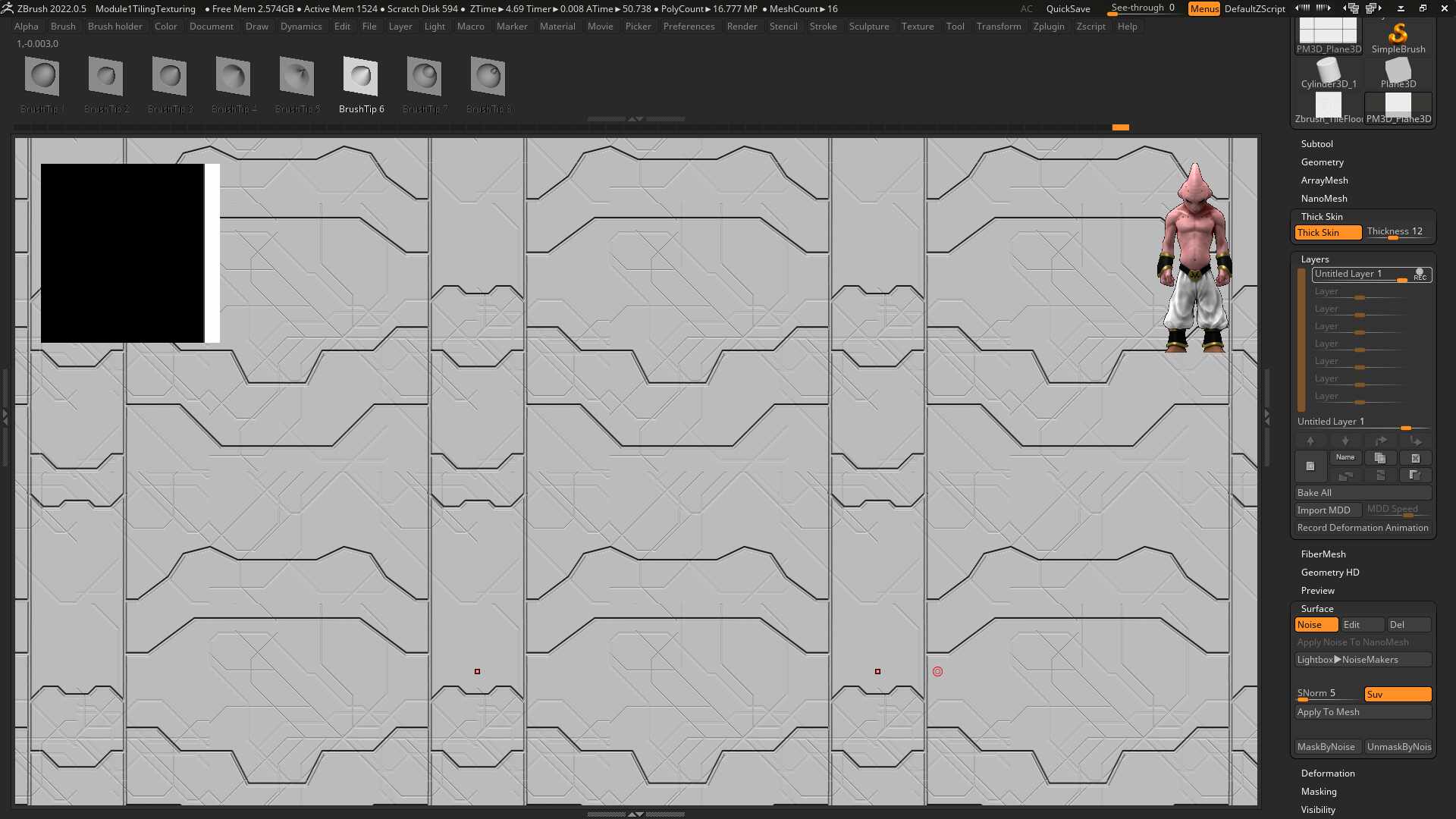Viewport: 1456px width, 819px height.
Task: Toggle the Menus button in title bar
Action: [x=1204, y=9]
